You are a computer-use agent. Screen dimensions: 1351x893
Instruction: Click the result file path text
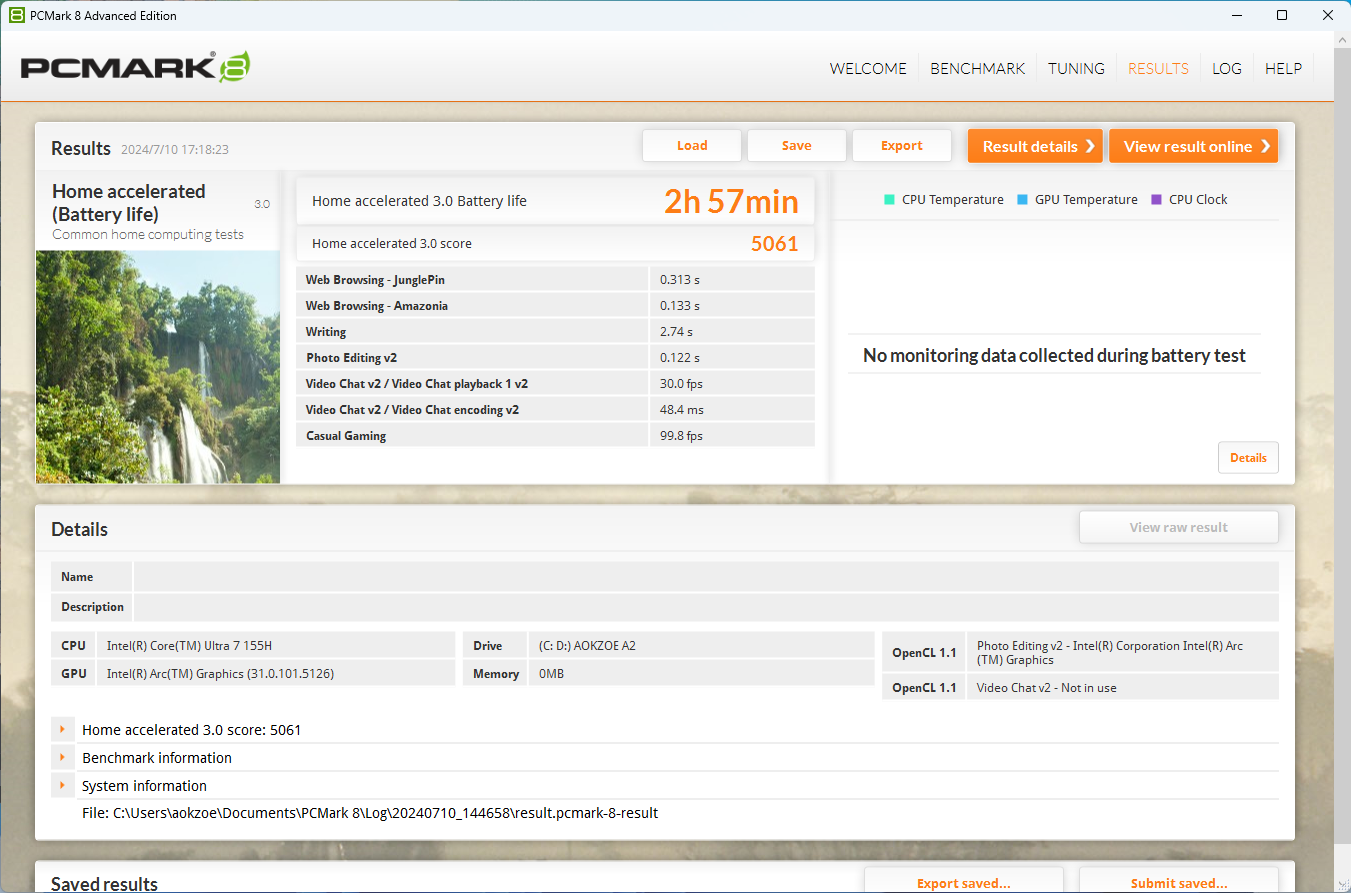coord(370,813)
